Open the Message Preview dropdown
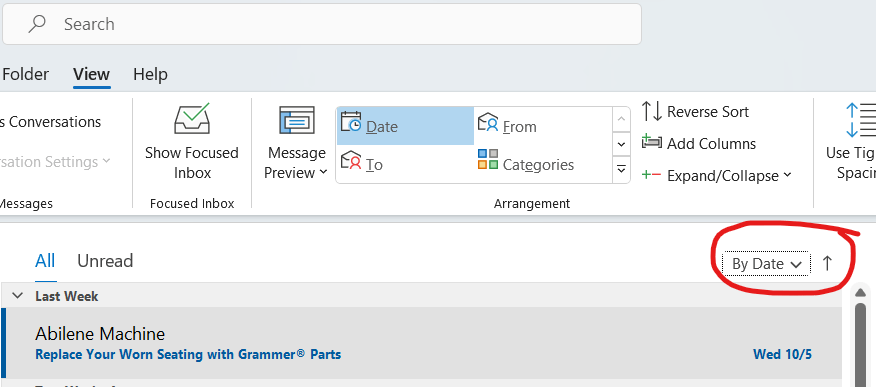The height and width of the screenshot is (387, 876). [296, 163]
